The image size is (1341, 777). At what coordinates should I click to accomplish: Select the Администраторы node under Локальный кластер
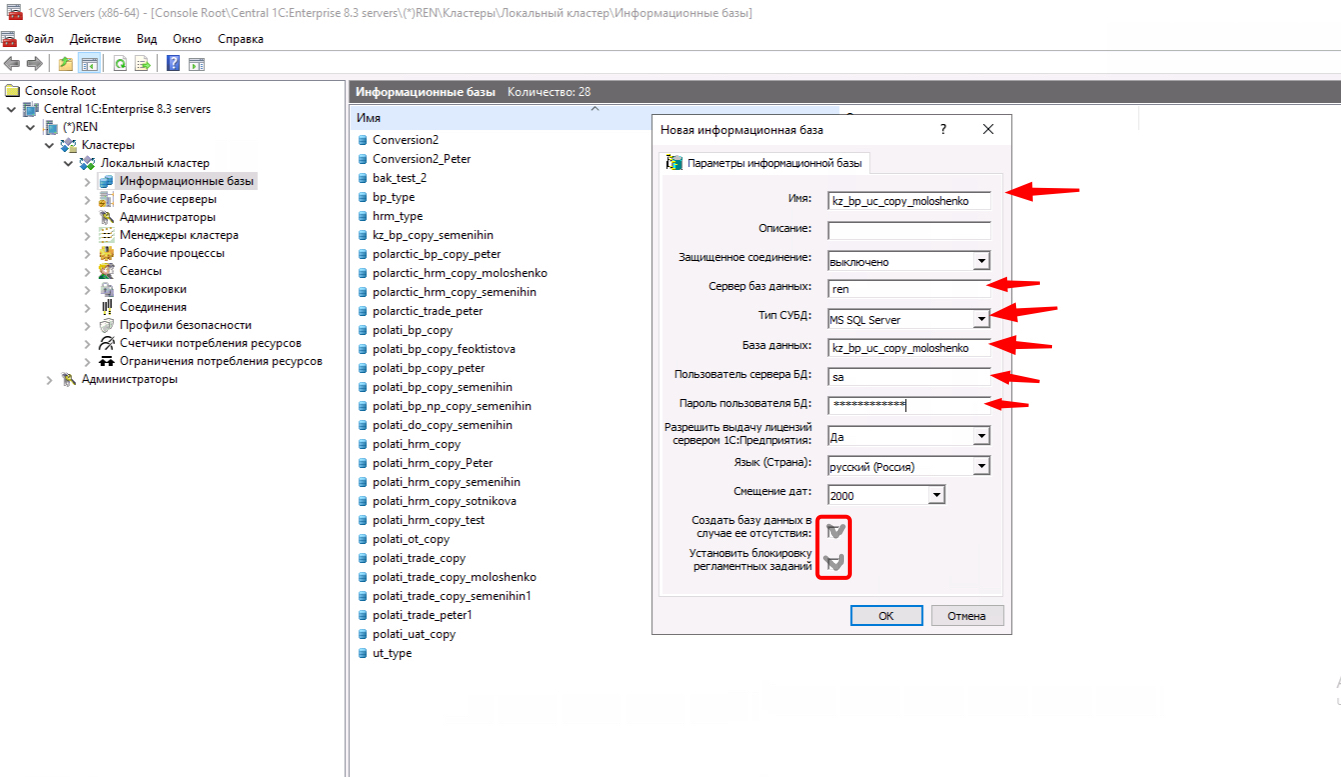(x=167, y=217)
